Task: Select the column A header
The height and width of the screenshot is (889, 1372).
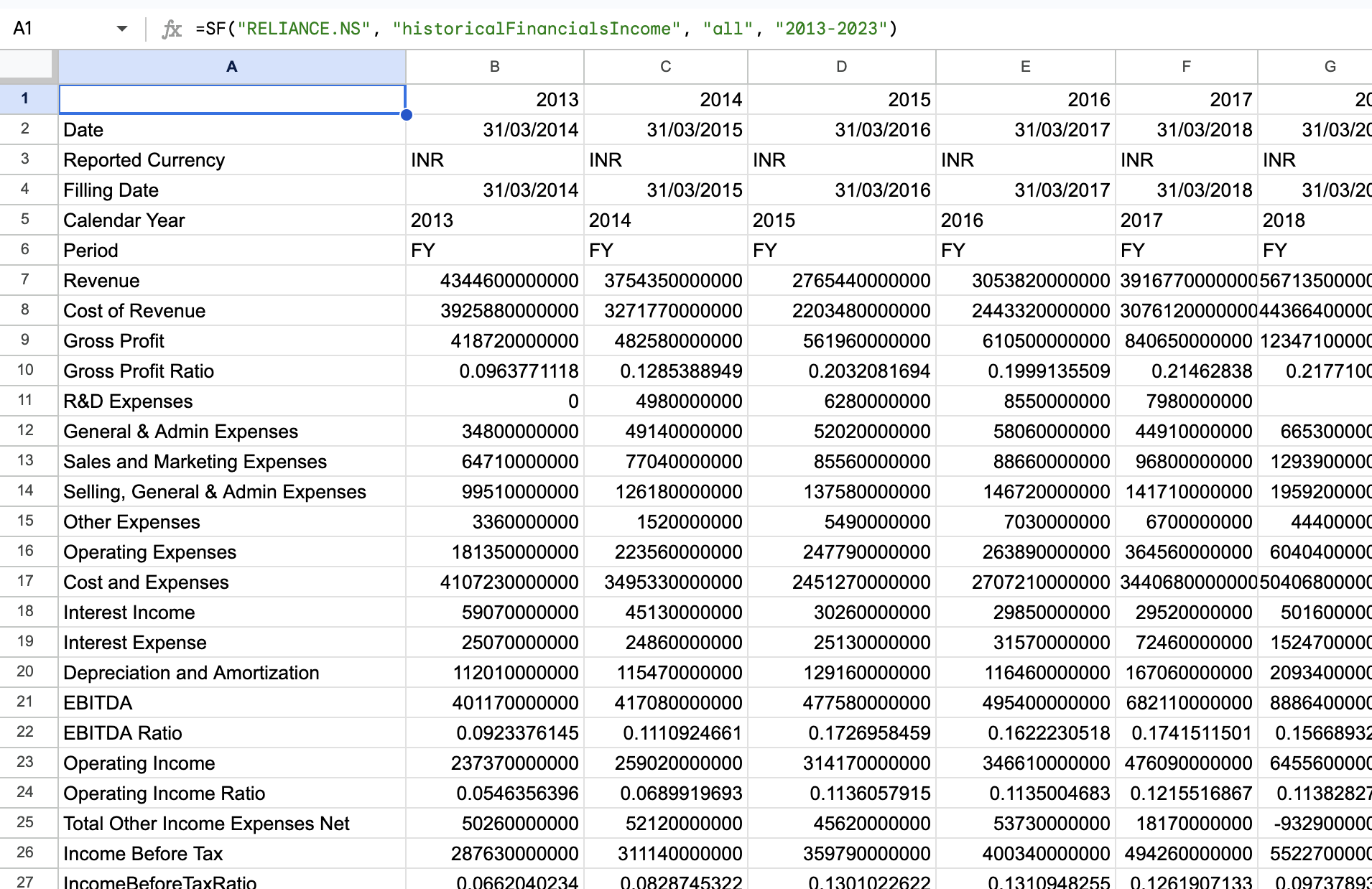Action: [x=231, y=66]
